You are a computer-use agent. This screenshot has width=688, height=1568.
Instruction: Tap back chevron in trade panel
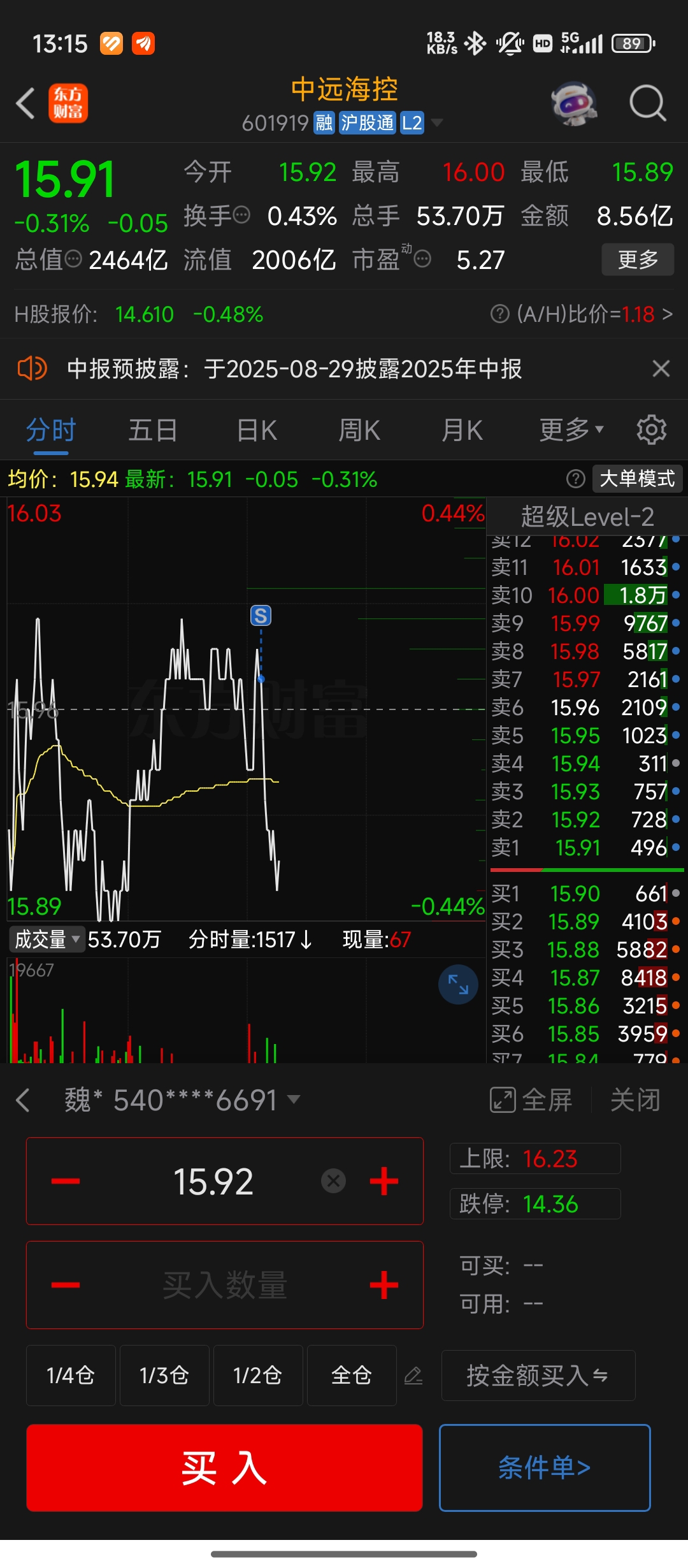pyautogui.click(x=23, y=1100)
